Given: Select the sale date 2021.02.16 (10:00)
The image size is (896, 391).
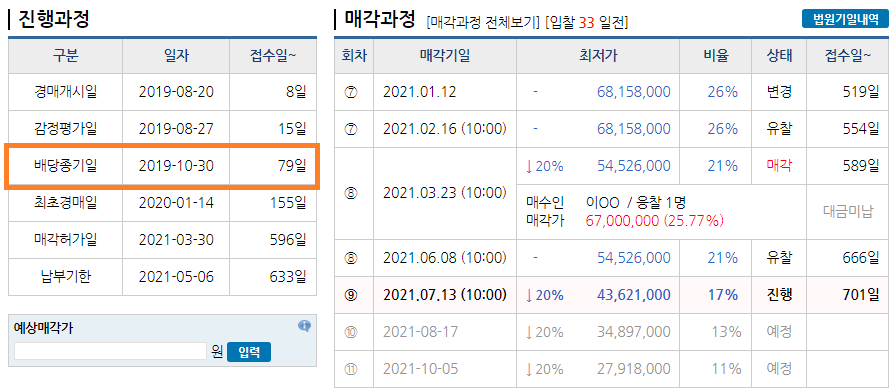Looking at the screenshot, I should pyautogui.click(x=445, y=129).
